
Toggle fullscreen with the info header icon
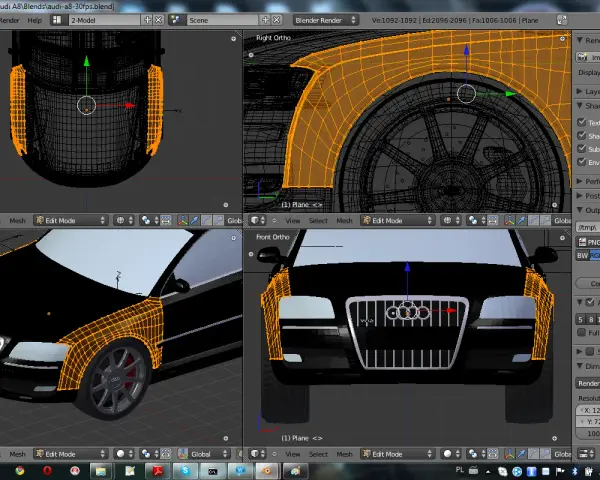[x=561, y=20]
